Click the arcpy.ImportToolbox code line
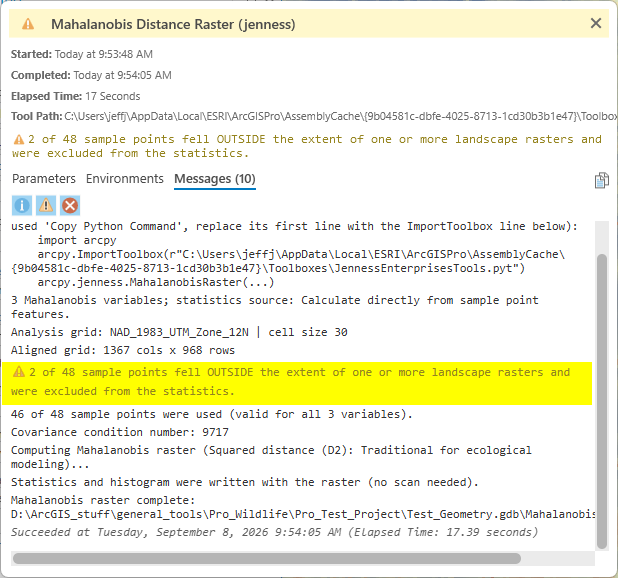The width and height of the screenshot is (618, 578). tap(288, 261)
